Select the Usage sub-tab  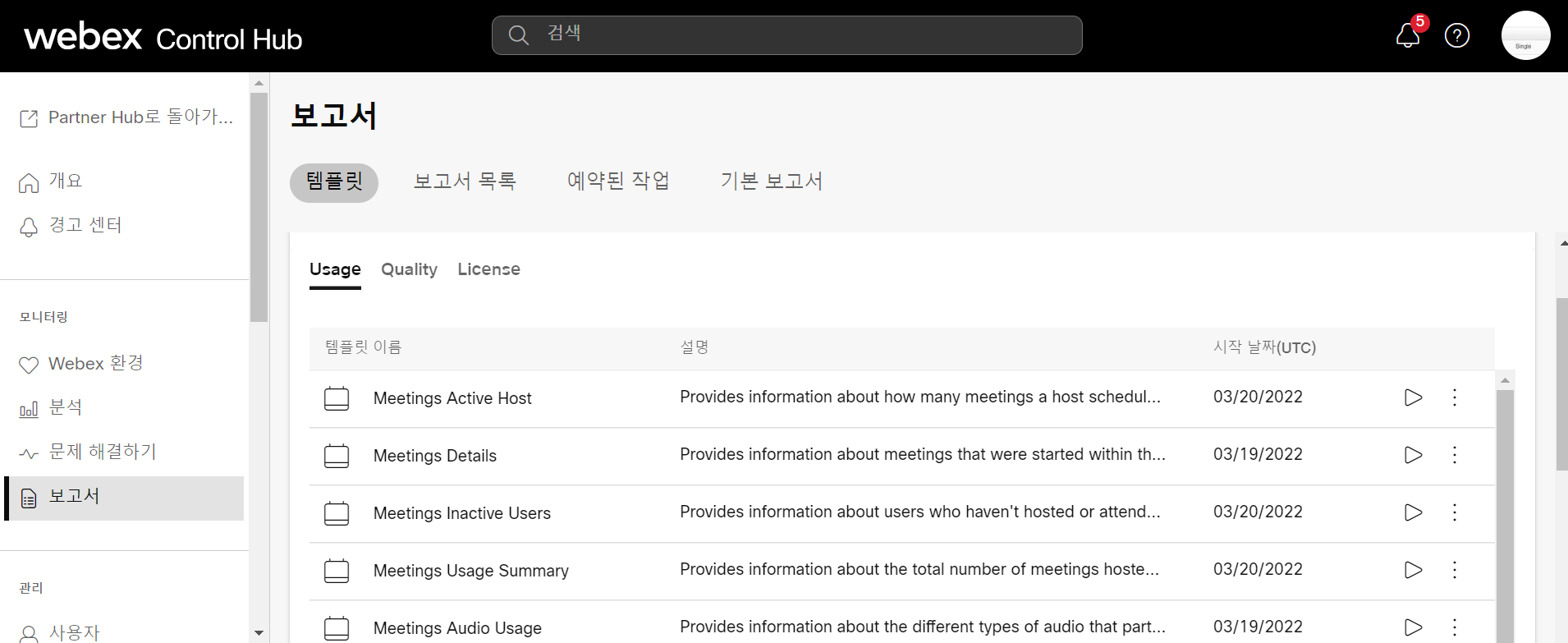coord(335,269)
